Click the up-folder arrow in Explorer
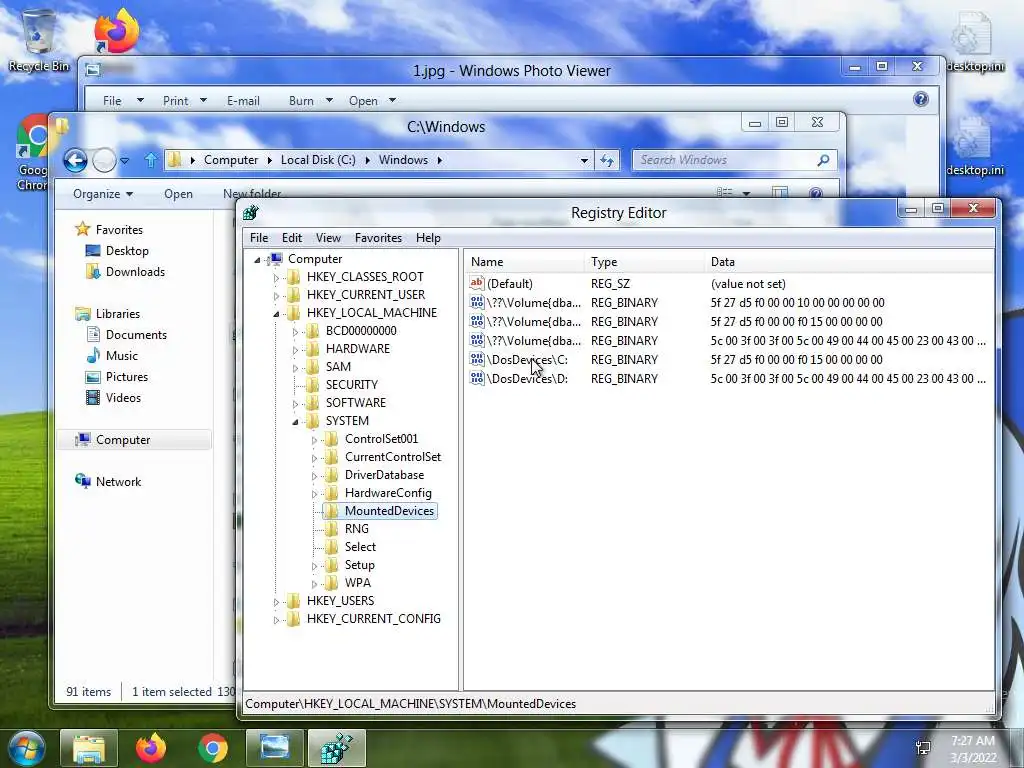The image size is (1024, 768). click(x=151, y=160)
